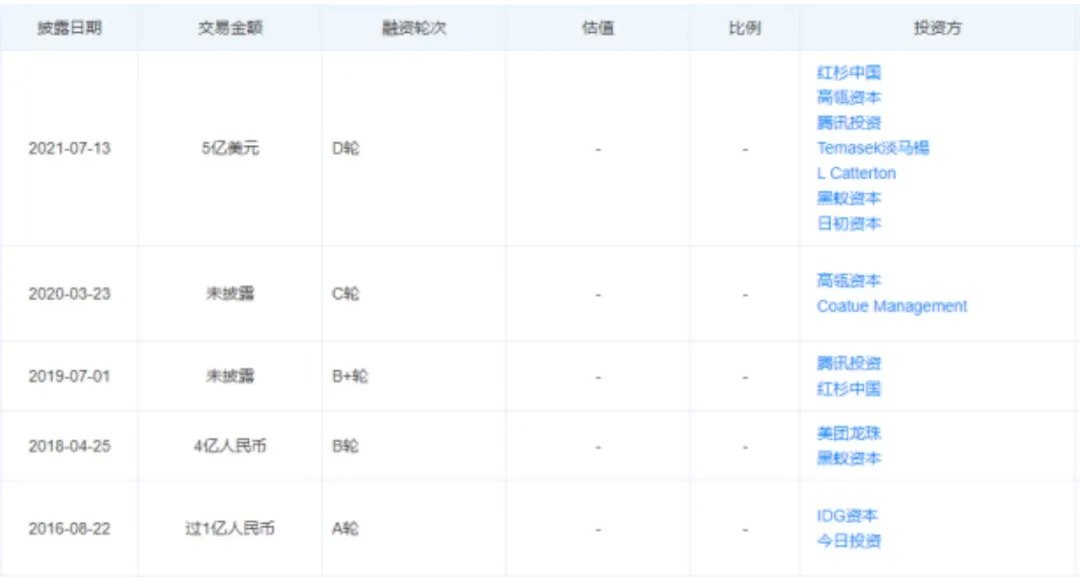Image resolution: width=1080 pixels, height=582 pixels.
Task: Open the 黑蚁资本 link in the B轮 row
Action: point(849,458)
